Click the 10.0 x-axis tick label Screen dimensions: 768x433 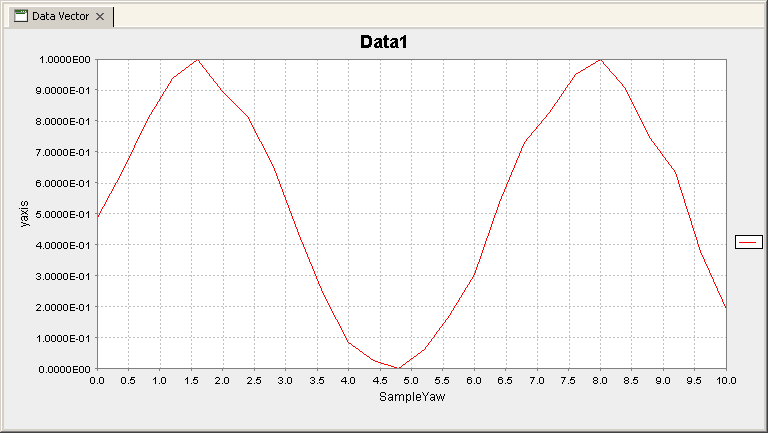pyautogui.click(x=724, y=381)
